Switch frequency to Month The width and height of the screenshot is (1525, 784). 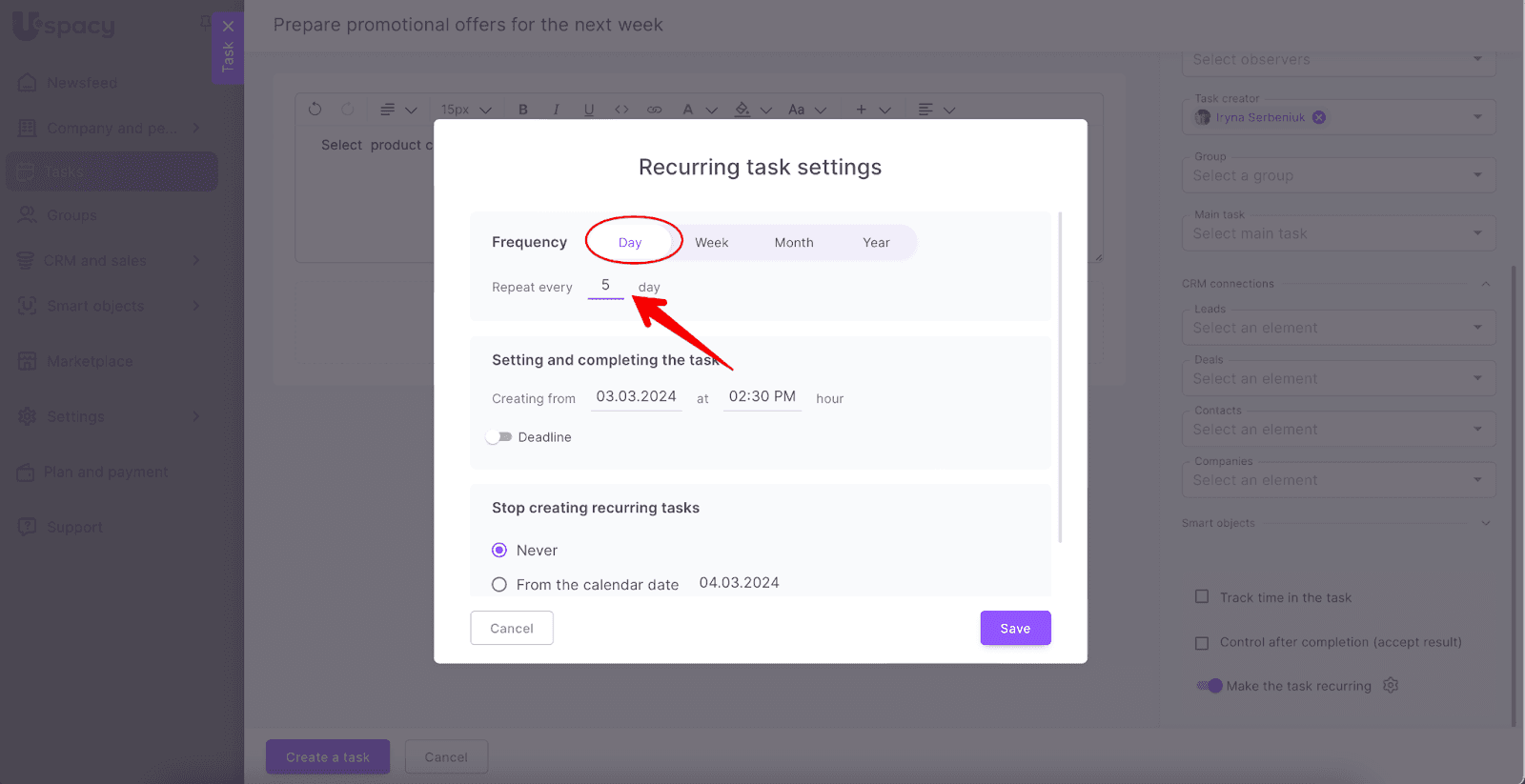793,243
